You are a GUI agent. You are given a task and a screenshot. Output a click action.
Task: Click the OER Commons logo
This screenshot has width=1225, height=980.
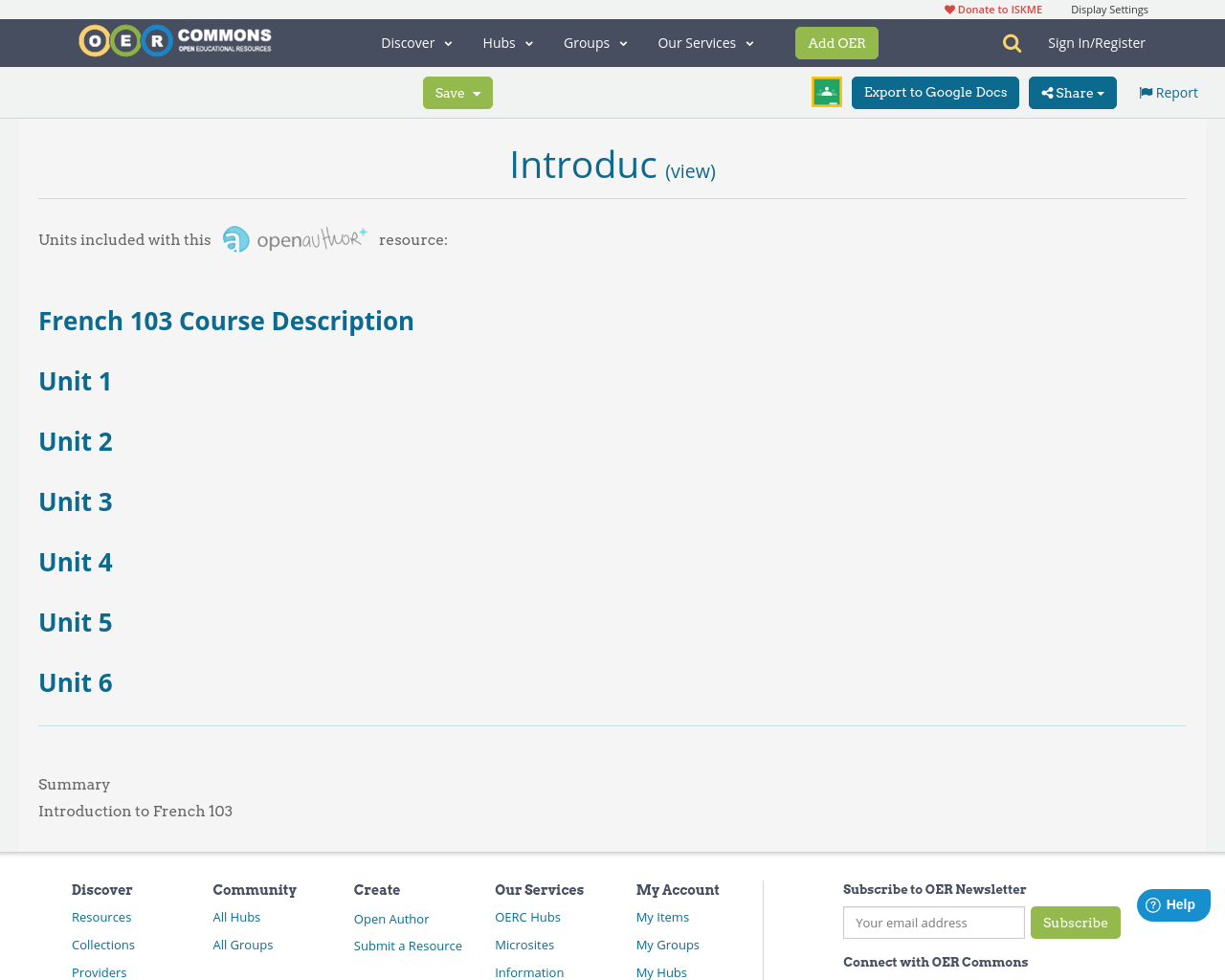click(175, 41)
